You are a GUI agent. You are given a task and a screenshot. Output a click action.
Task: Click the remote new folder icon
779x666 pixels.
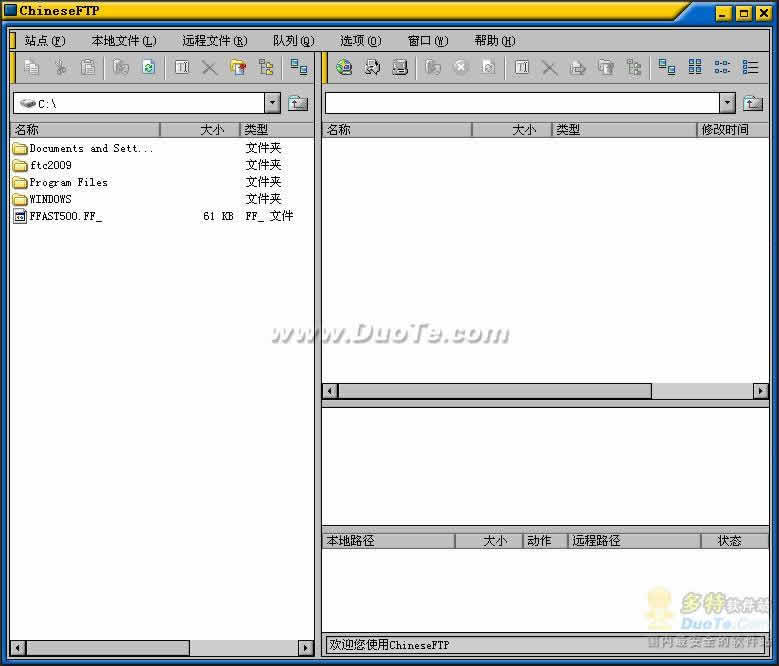click(606, 67)
